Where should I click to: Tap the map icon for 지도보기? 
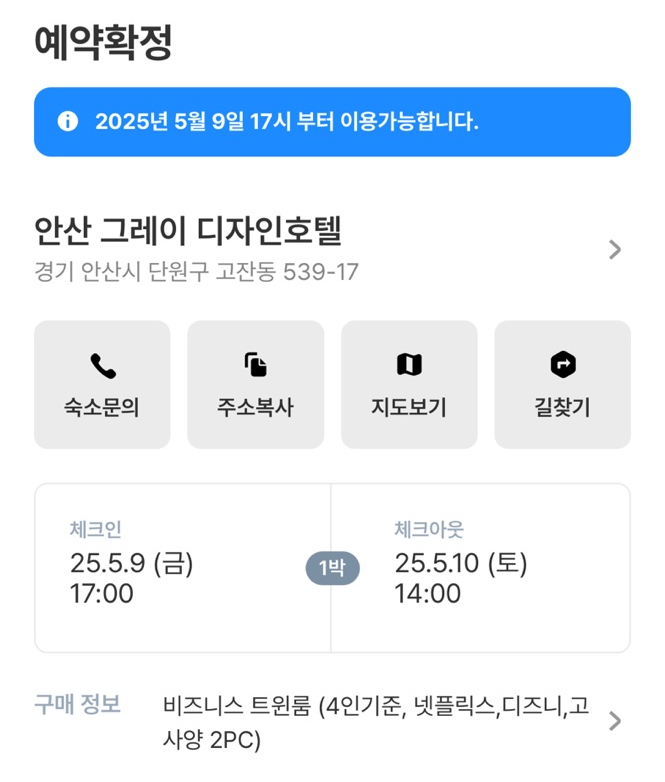409,365
